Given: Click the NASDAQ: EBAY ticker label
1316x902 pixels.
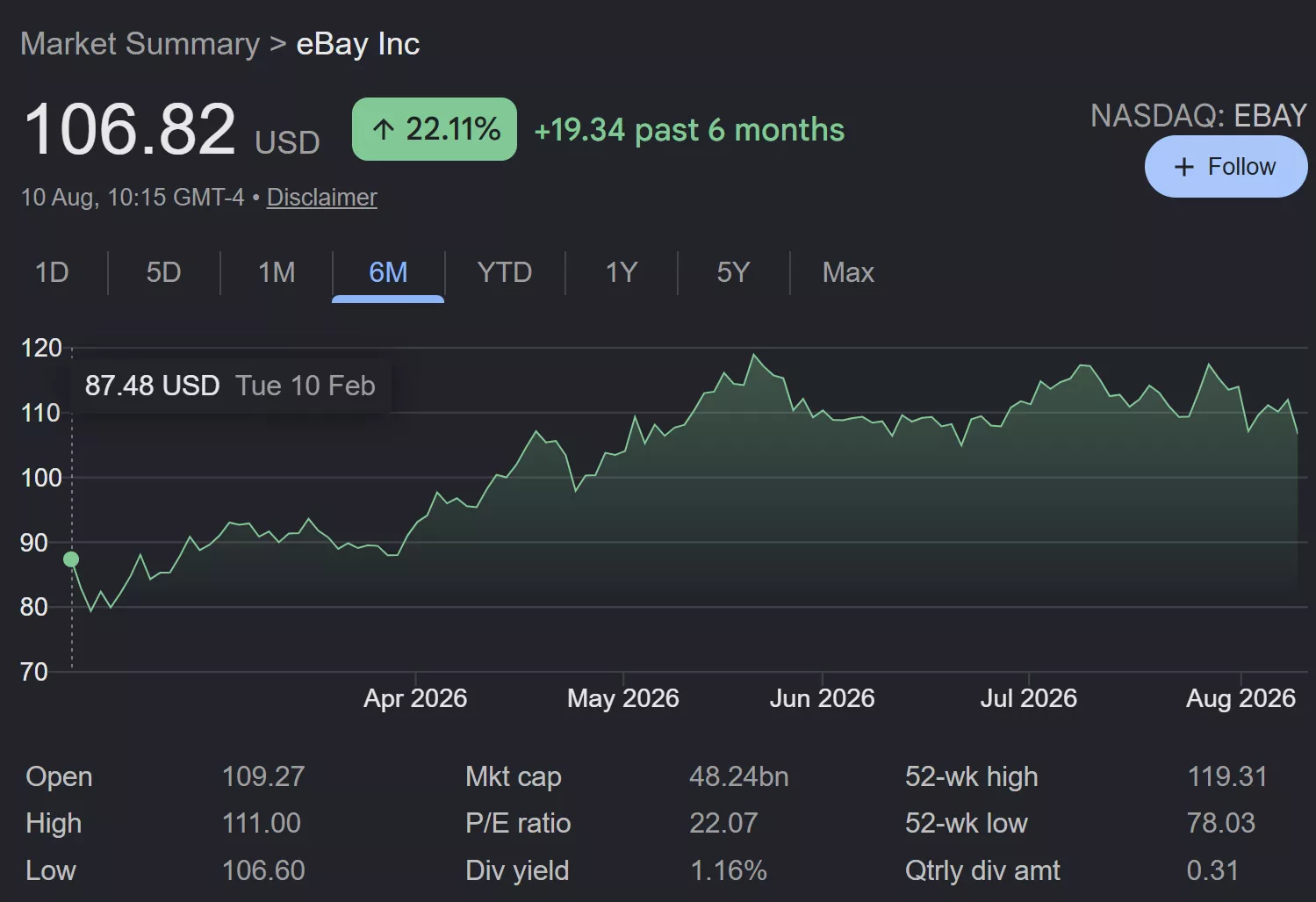Looking at the screenshot, I should click(1198, 116).
